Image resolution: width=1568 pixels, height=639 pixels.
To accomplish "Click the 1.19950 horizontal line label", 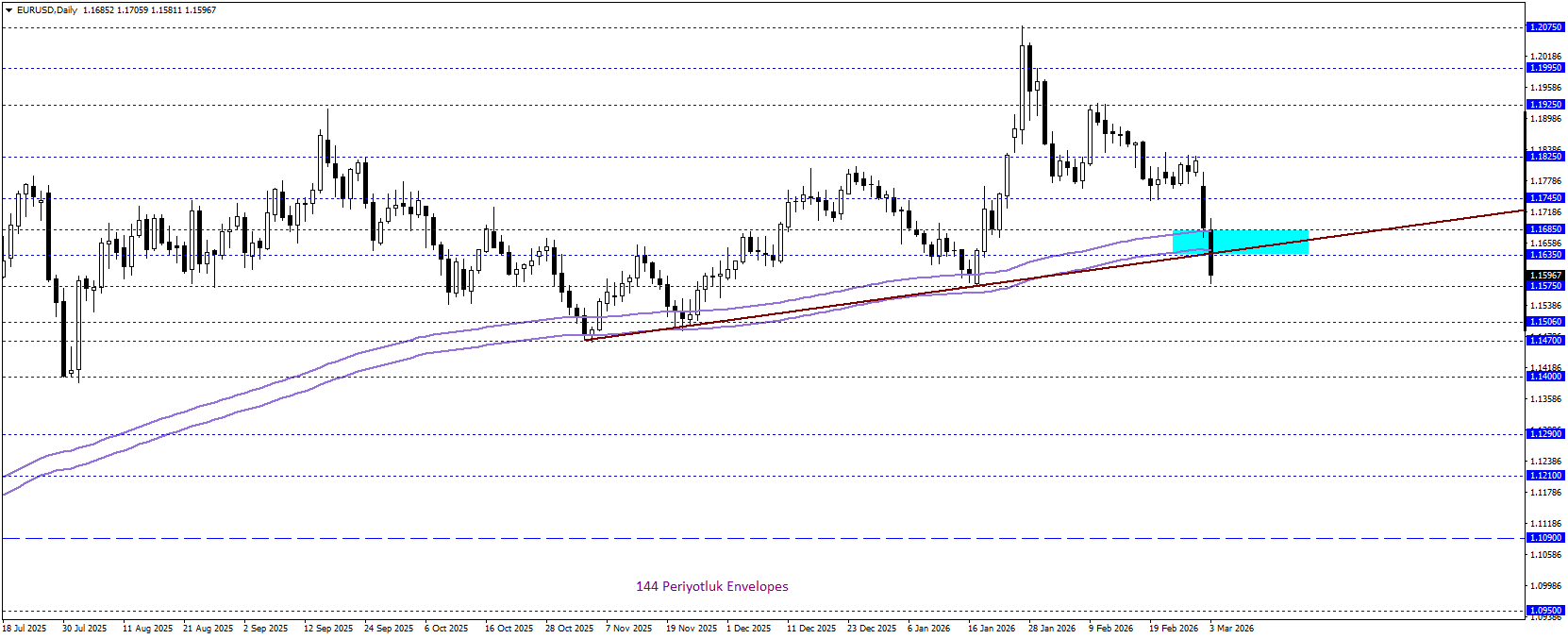I will click(x=1545, y=68).
